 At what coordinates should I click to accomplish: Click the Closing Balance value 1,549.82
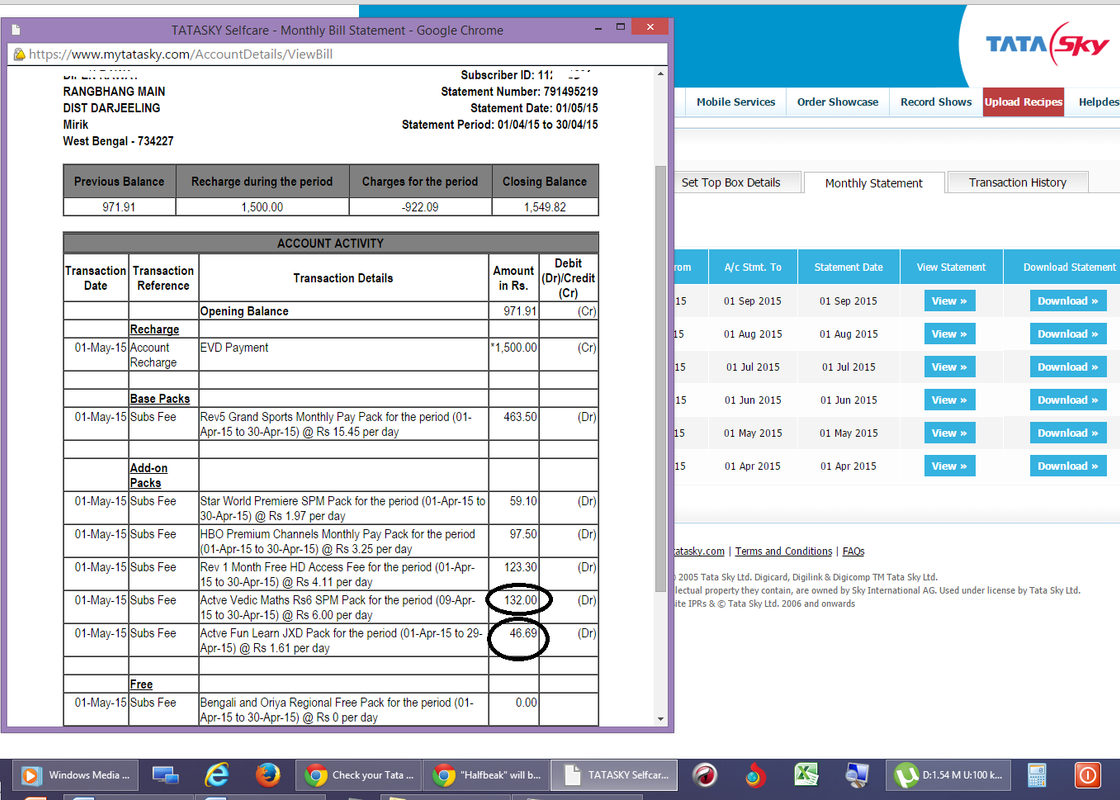(545, 207)
